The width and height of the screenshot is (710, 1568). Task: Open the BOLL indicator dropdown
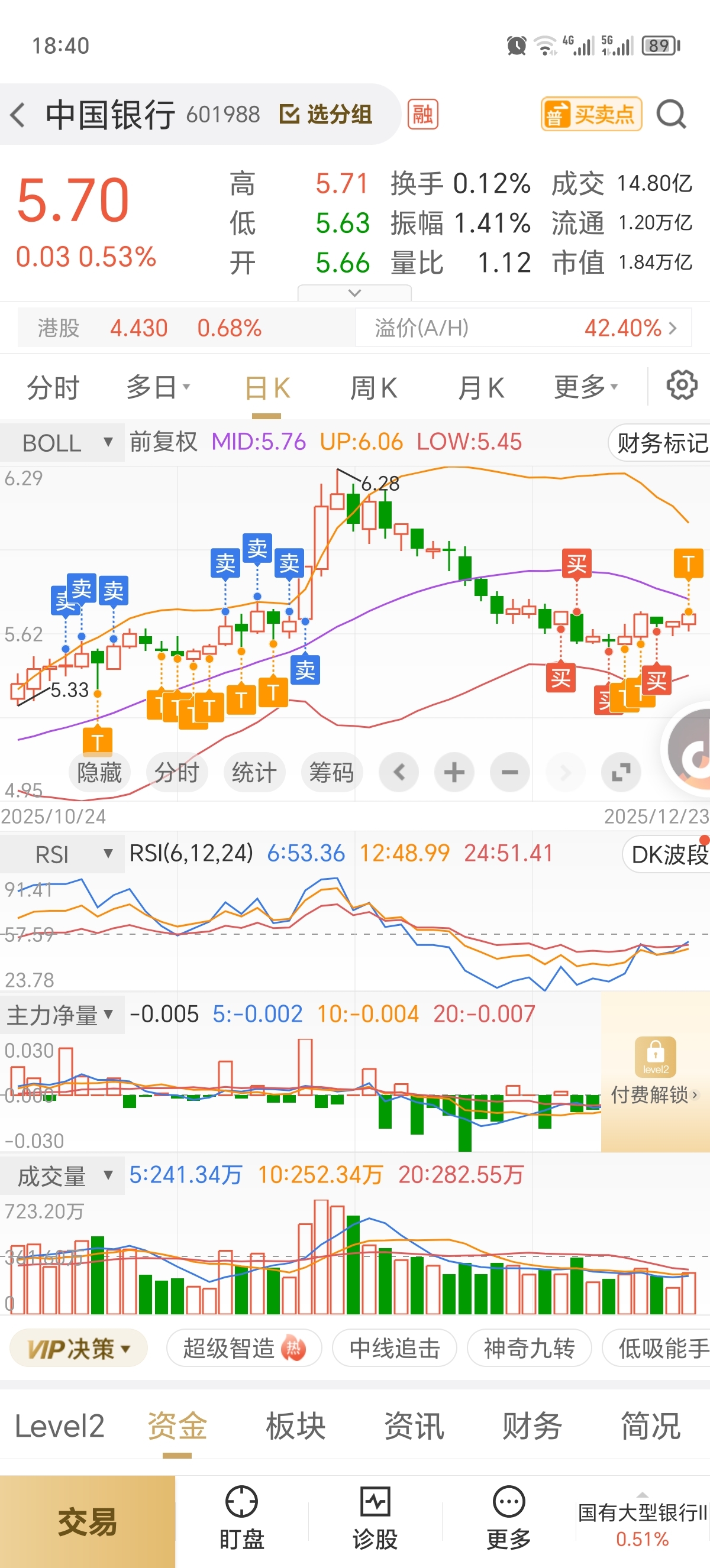62,442
